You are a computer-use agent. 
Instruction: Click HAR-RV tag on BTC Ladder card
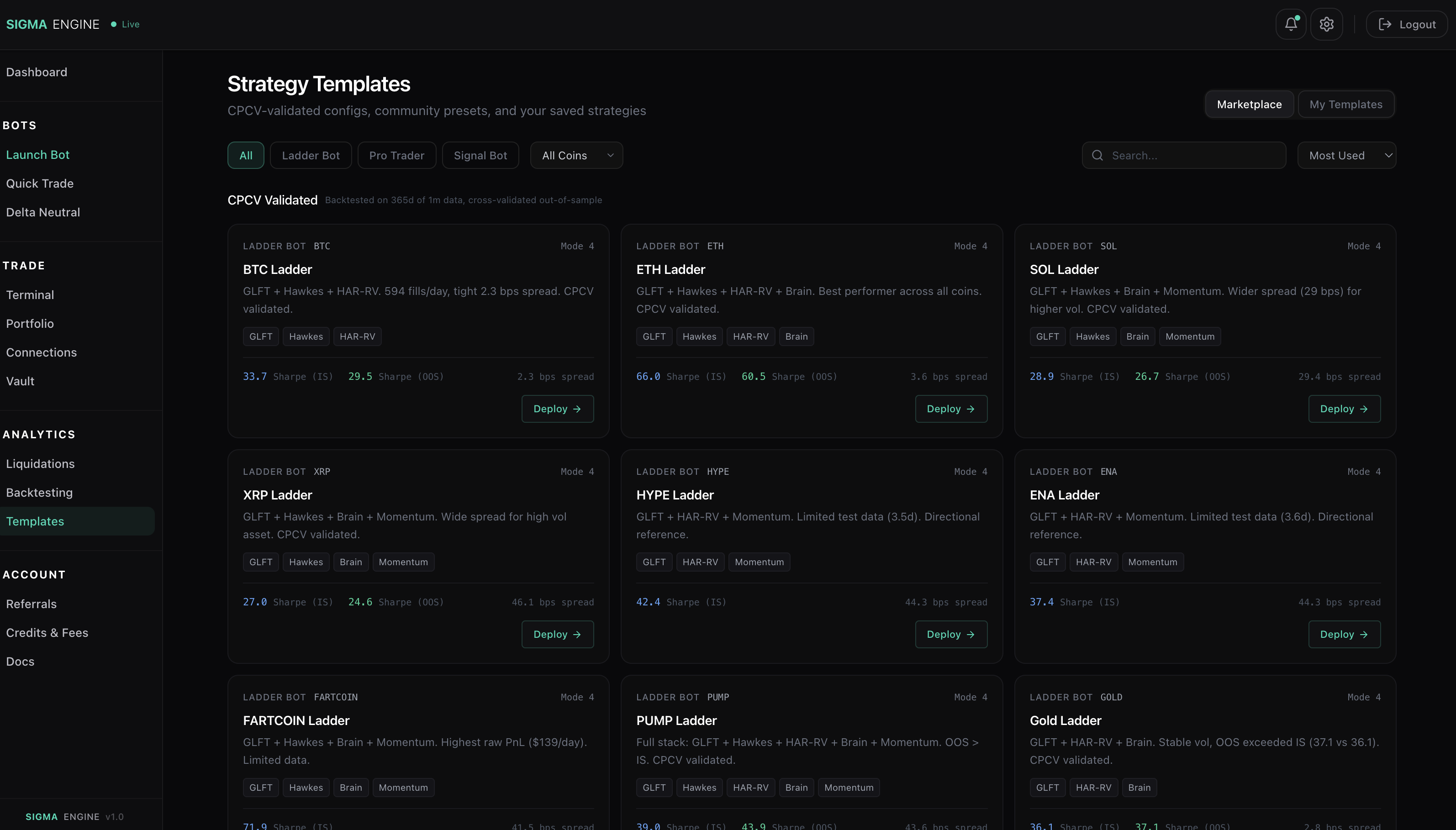(358, 336)
